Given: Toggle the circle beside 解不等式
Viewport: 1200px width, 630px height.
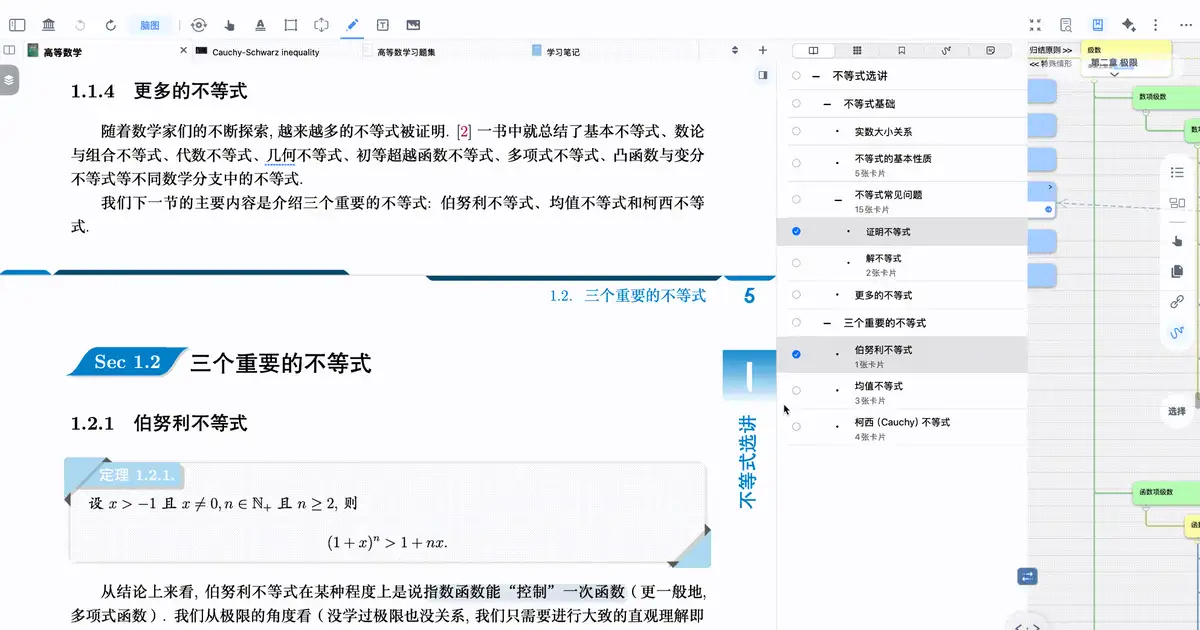Looking at the screenshot, I should 796,263.
